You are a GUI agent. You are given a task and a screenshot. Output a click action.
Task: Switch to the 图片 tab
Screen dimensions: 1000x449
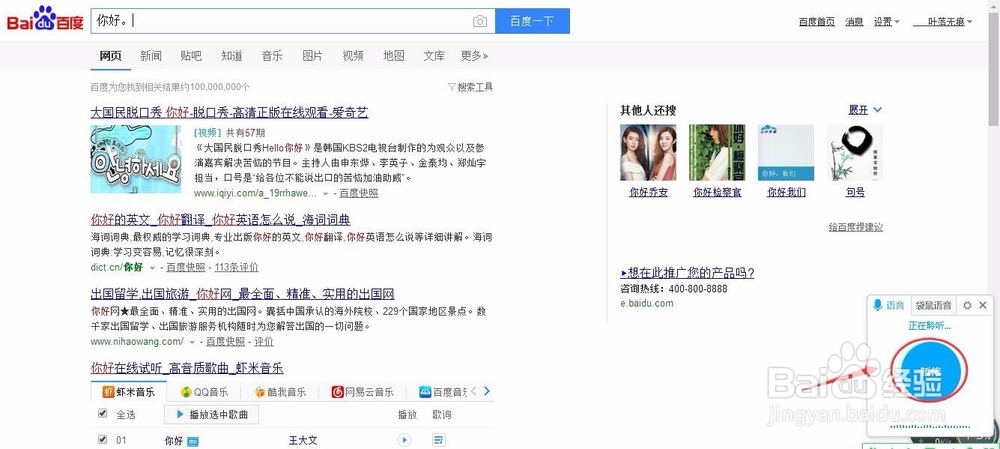tap(312, 56)
